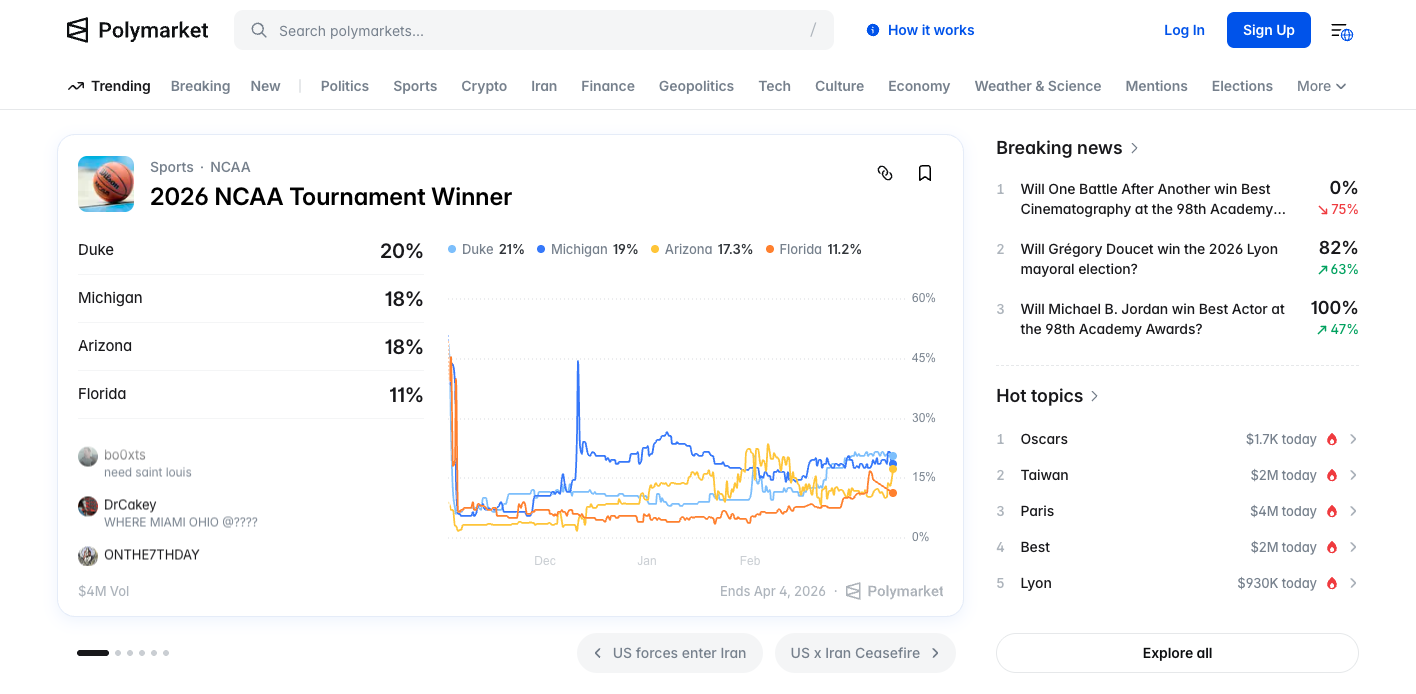This screenshot has height=694, width=1416.
Task: Copy link for NCAA Tournament market
Action: click(x=885, y=173)
